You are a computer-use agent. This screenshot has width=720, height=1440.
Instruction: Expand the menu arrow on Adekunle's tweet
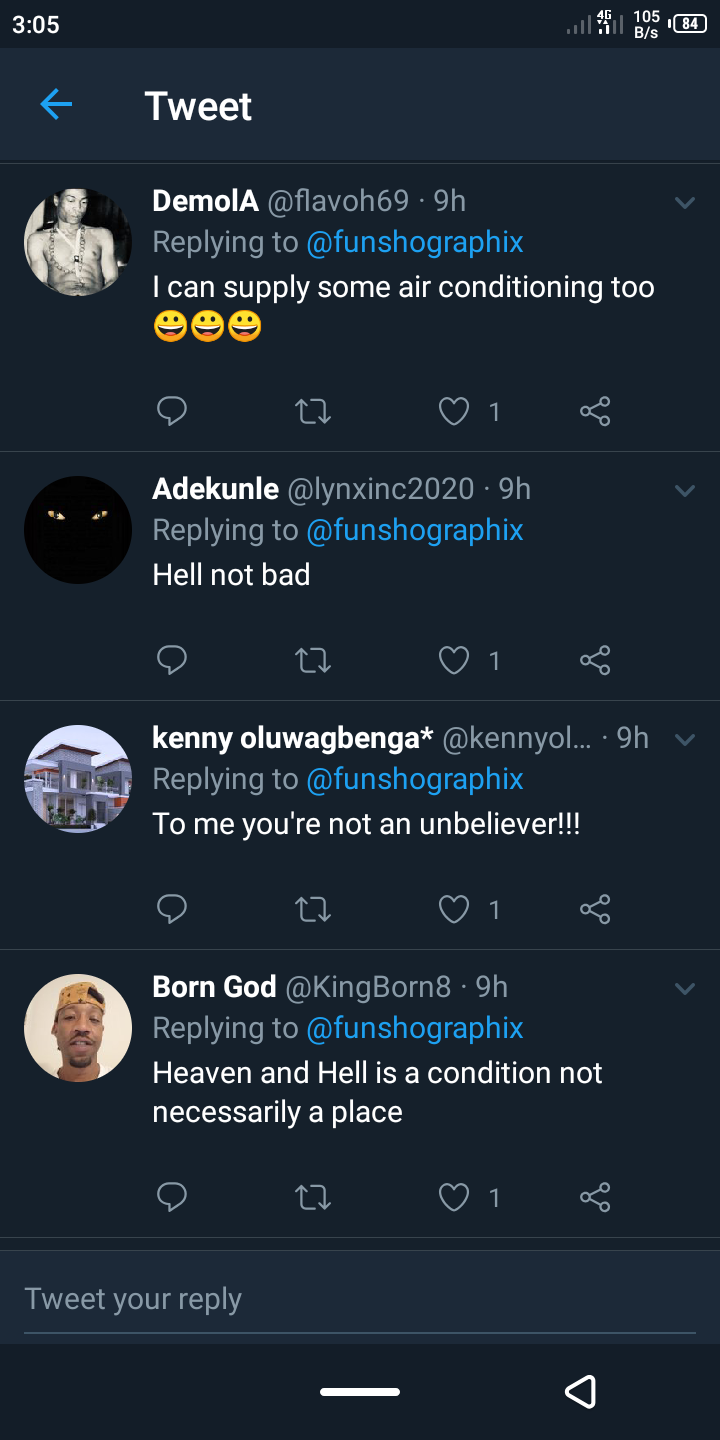point(685,491)
